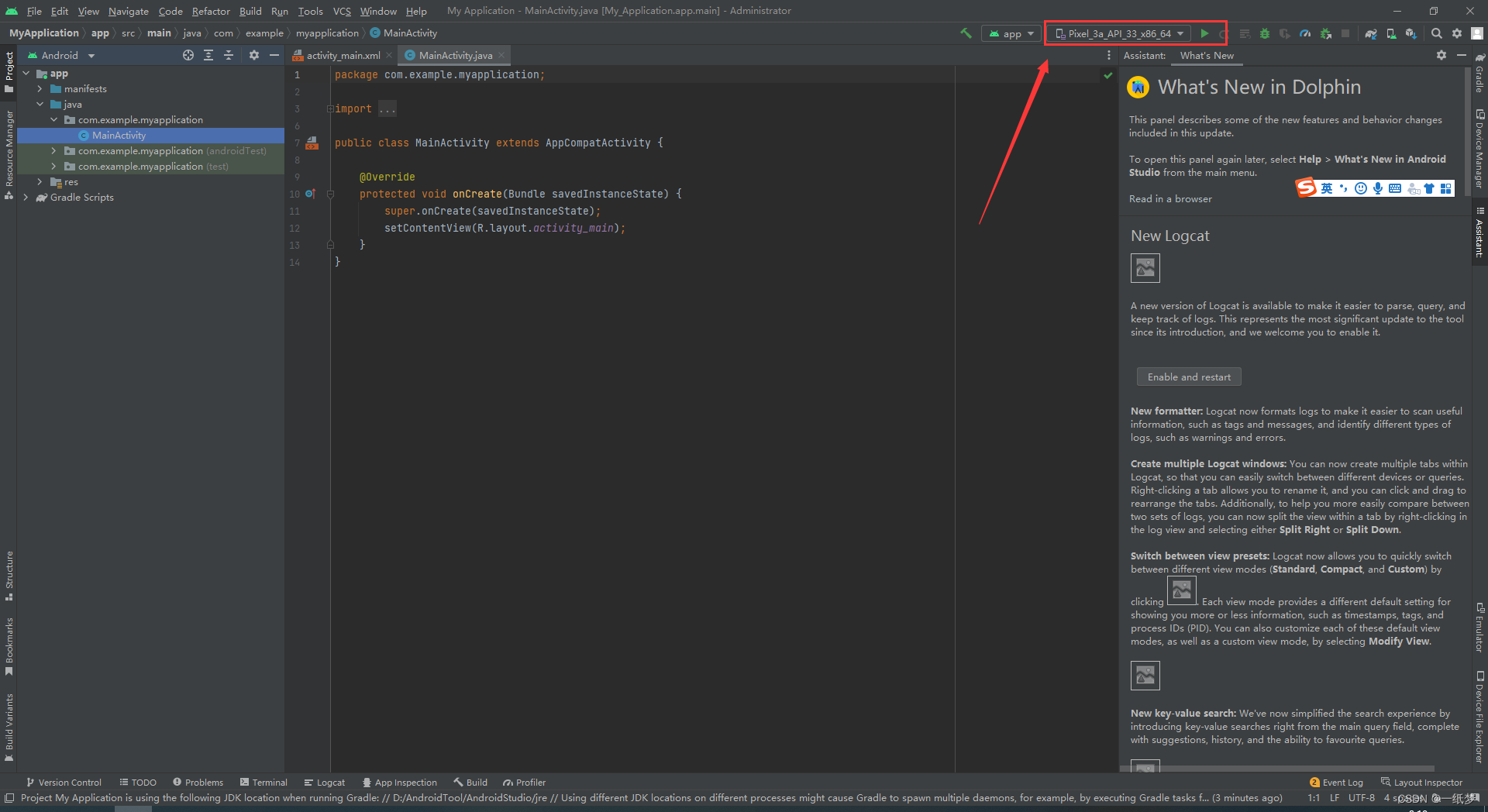Unfold the import statements in editor
The width and height of the screenshot is (1488, 812).
[330, 109]
